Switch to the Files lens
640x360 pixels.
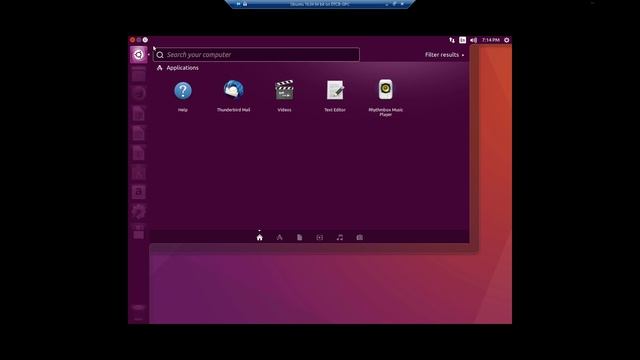pyautogui.click(x=300, y=237)
